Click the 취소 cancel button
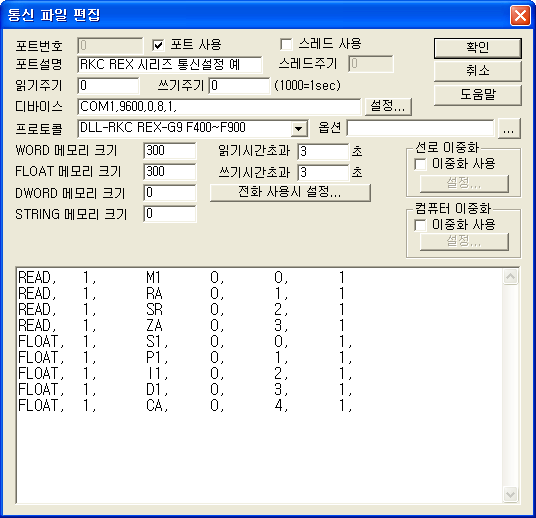Viewport: 536px width, 518px height. 478,71
